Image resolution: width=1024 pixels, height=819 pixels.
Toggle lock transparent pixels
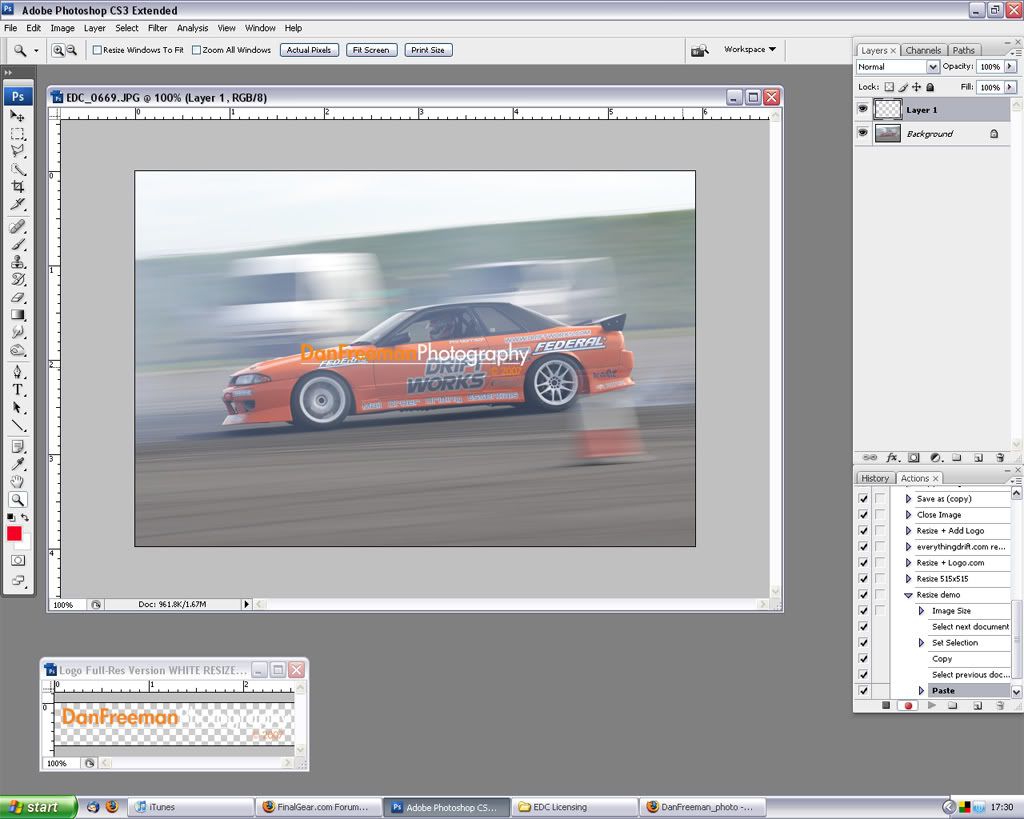(889, 87)
